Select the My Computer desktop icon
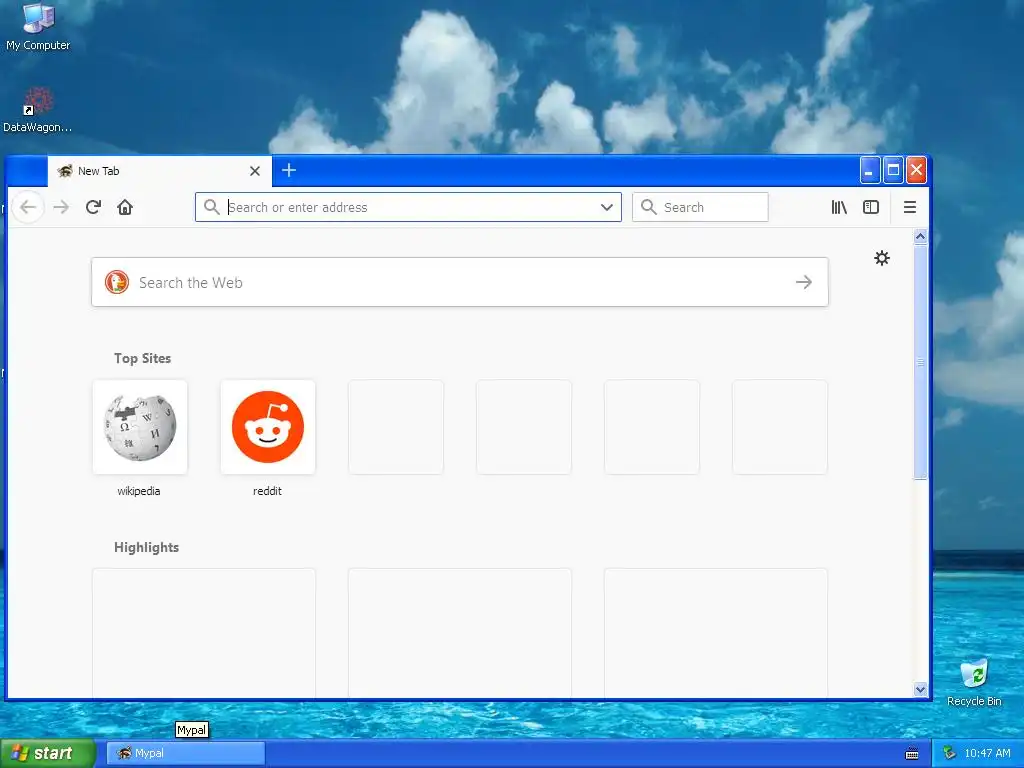The image size is (1024, 768). click(38, 27)
